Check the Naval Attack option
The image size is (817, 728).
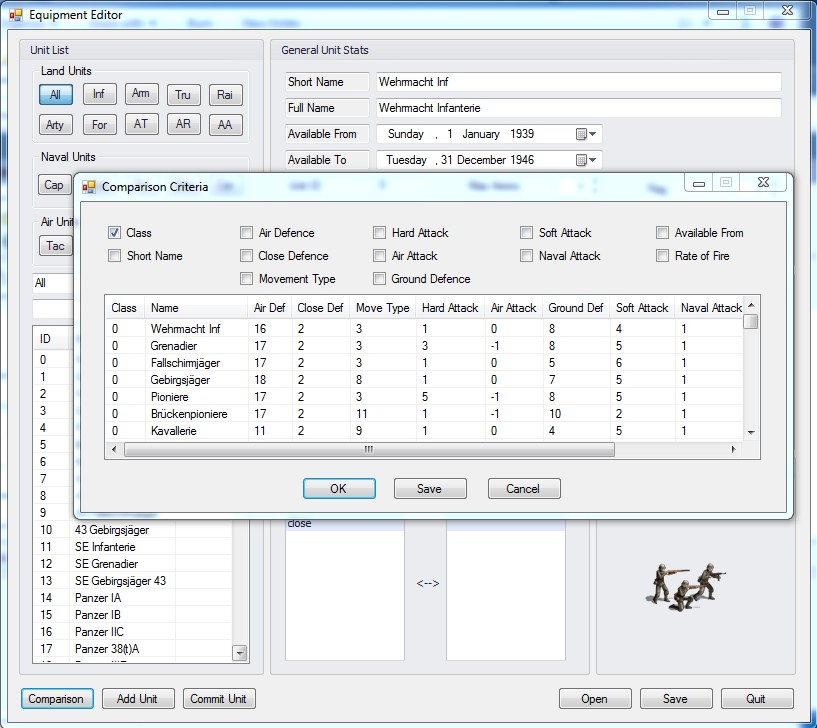click(527, 256)
